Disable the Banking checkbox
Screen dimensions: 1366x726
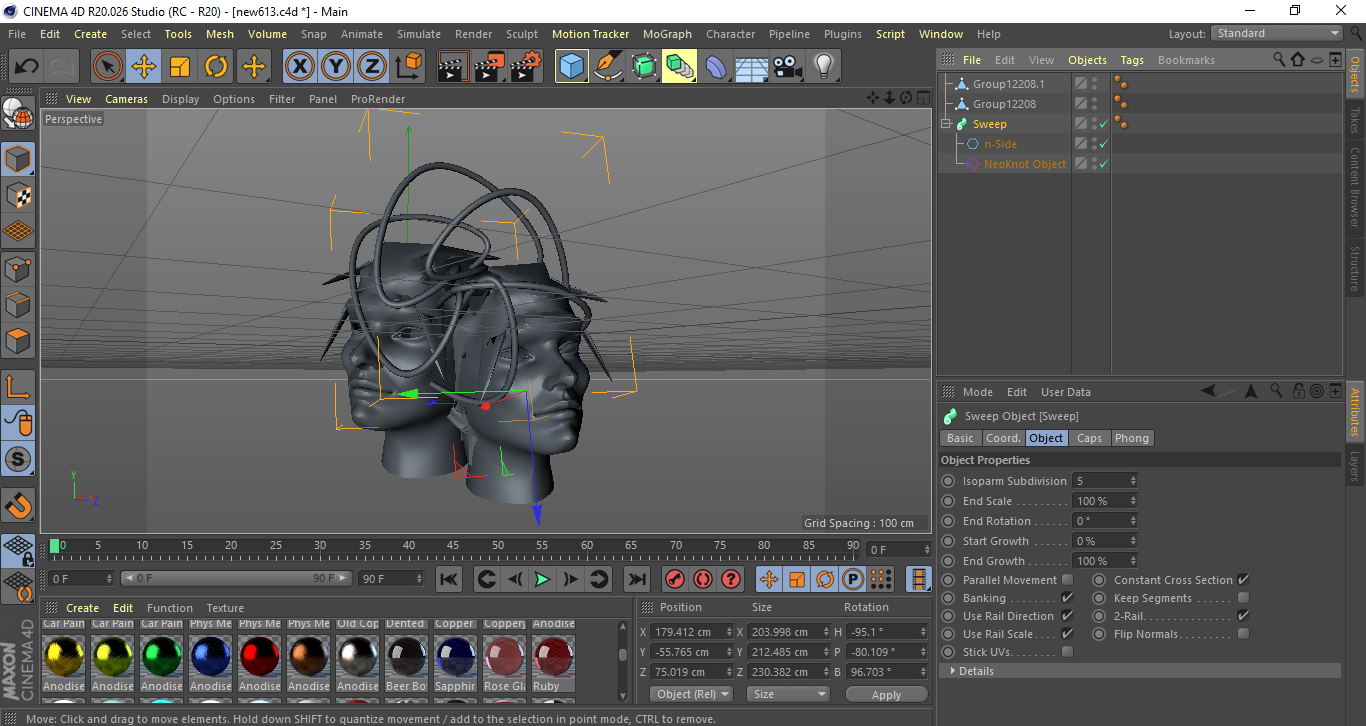point(1067,598)
